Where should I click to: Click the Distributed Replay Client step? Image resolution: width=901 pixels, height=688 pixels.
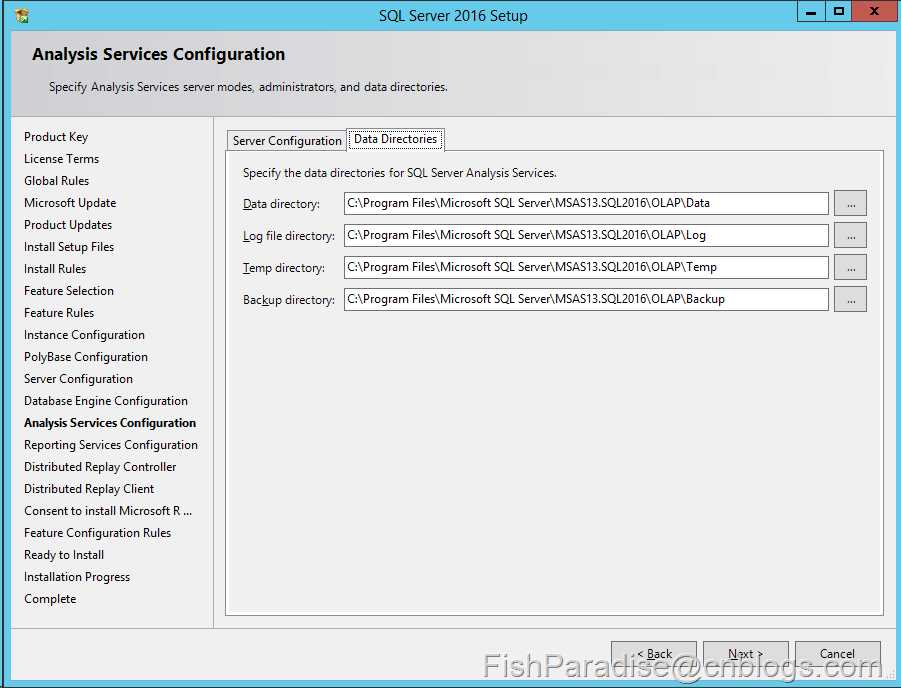tap(89, 489)
